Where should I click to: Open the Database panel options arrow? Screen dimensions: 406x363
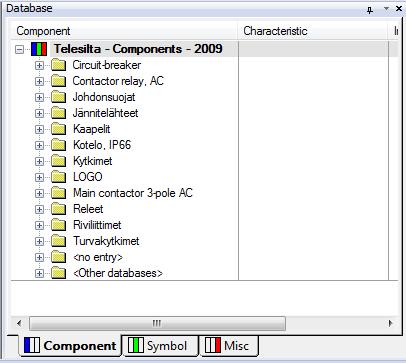pos(386,9)
